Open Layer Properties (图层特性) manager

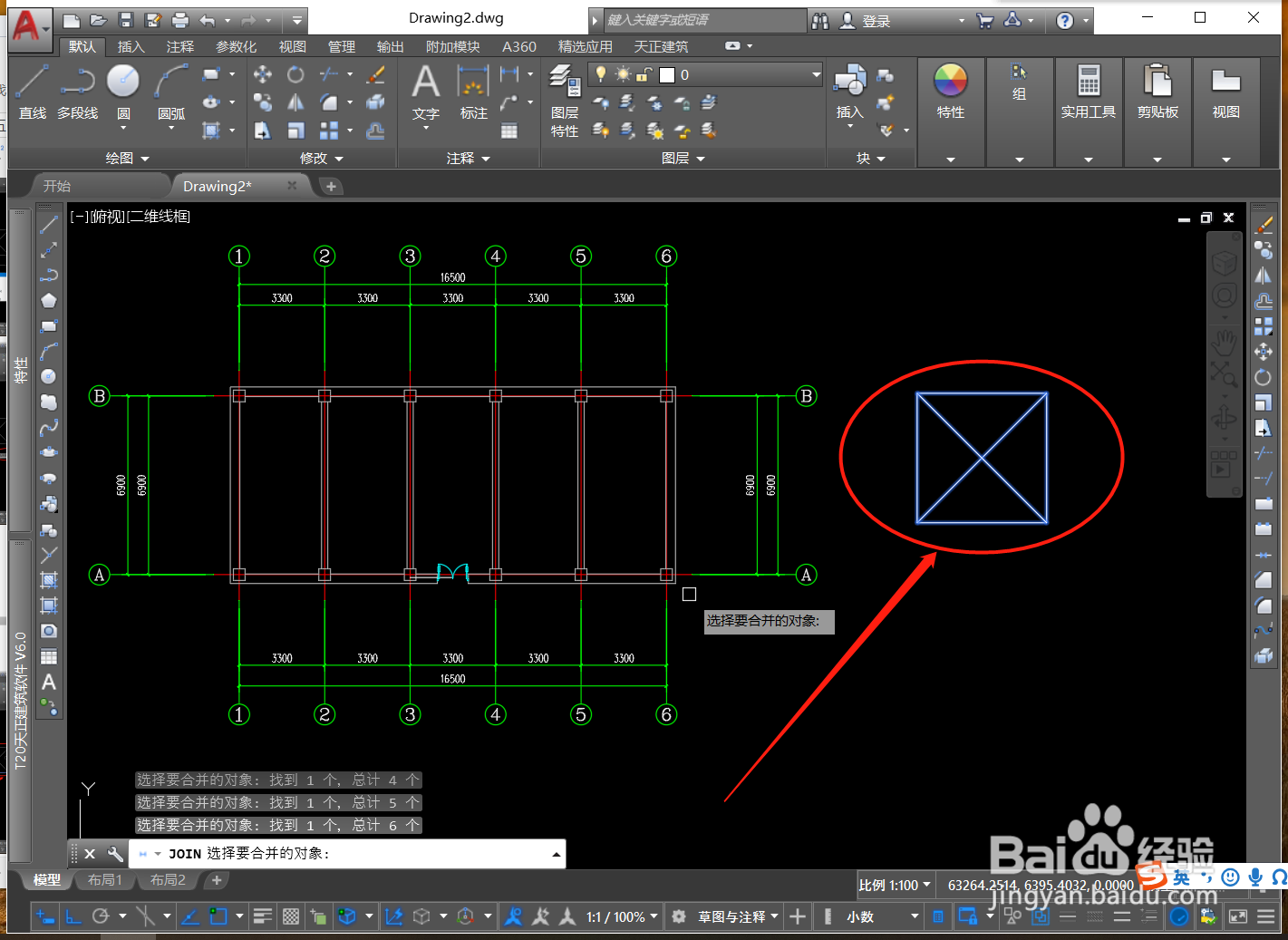pyautogui.click(x=565, y=101)
